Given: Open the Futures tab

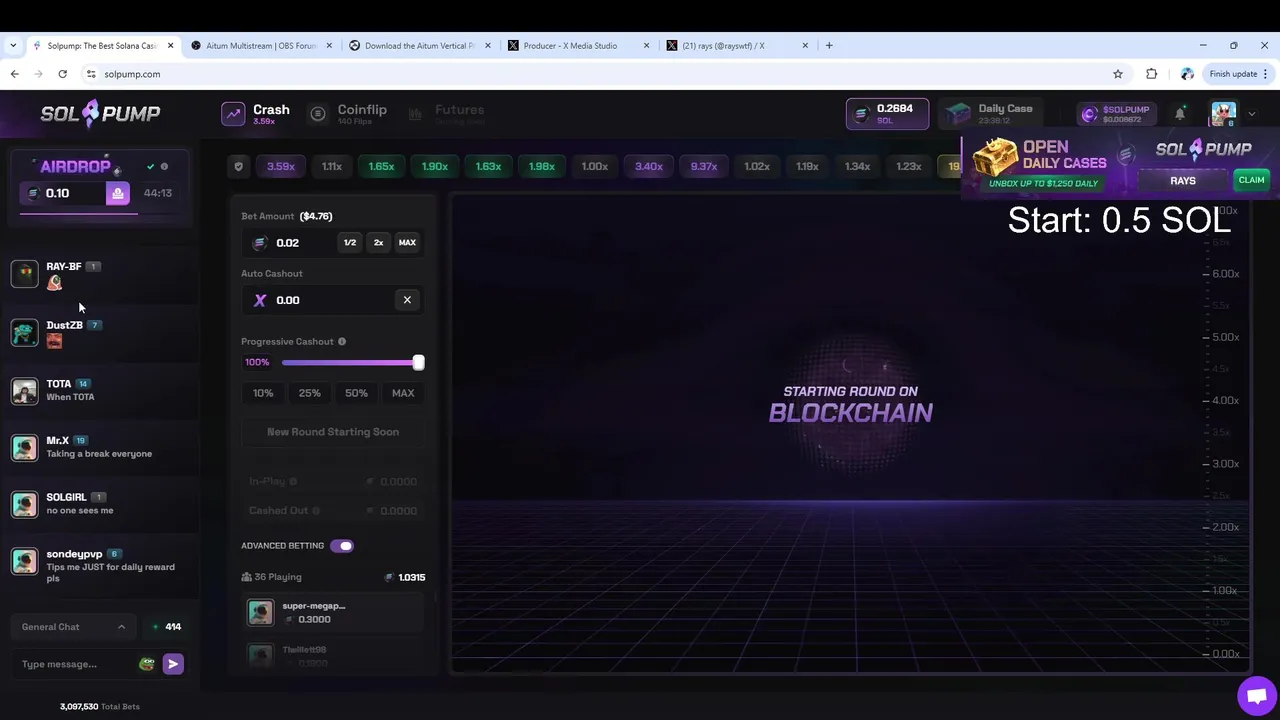Looking at the screenshot, I should pyautogui.click(x=446, y=114).
